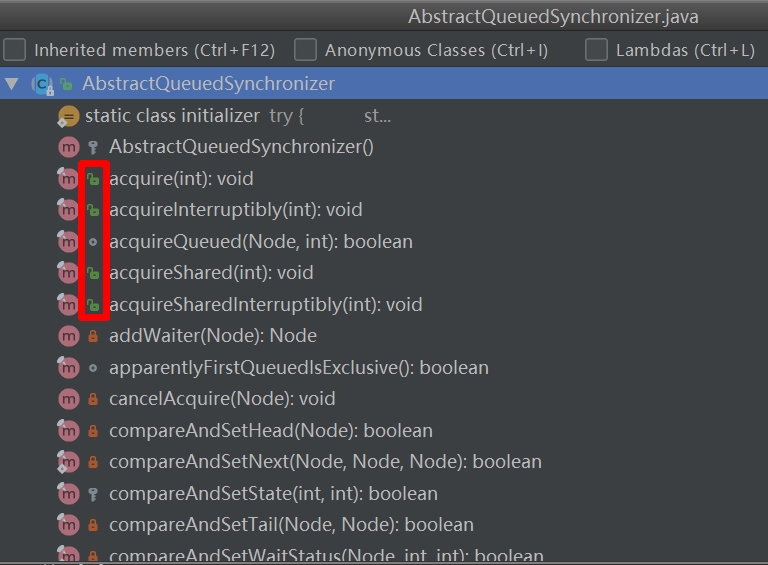Click the AbstractQueuedSynchronizer class icon

[42, 84]
